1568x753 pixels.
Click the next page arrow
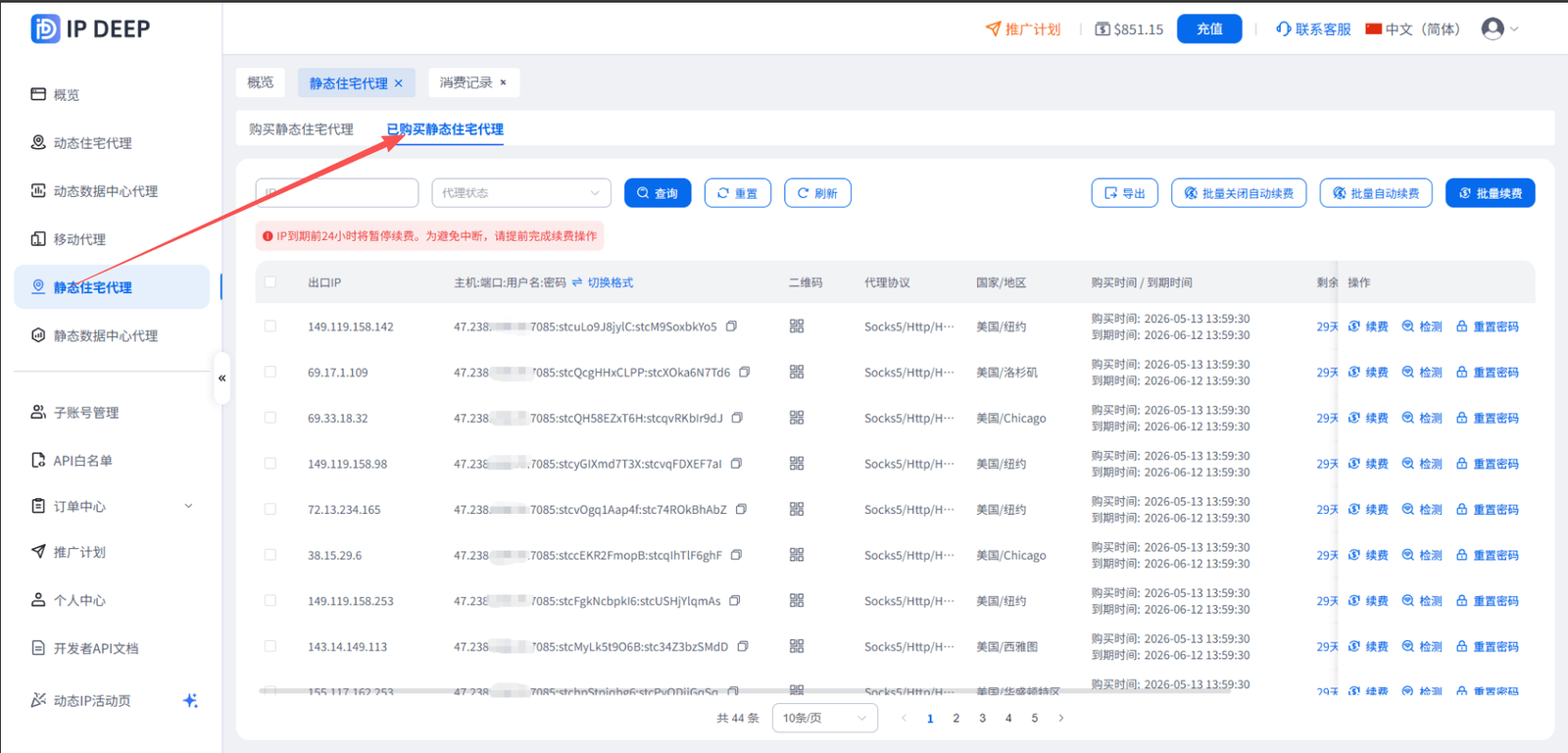pos(1061,718)
